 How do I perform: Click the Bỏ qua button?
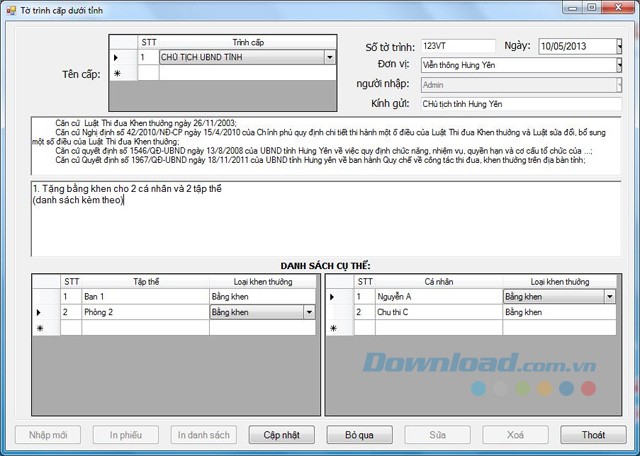(x=359, y=435)
